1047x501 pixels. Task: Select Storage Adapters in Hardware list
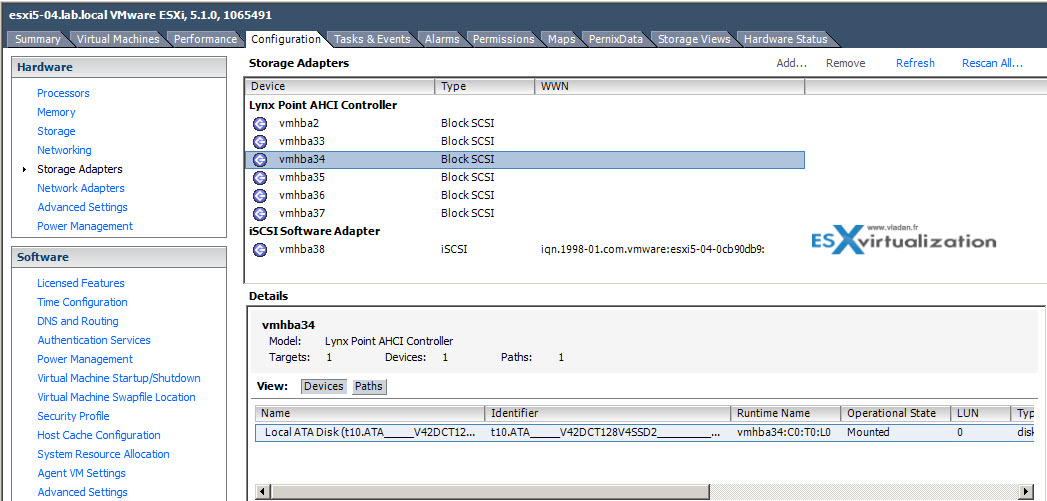pyautogui.click(x=80, y=169)
